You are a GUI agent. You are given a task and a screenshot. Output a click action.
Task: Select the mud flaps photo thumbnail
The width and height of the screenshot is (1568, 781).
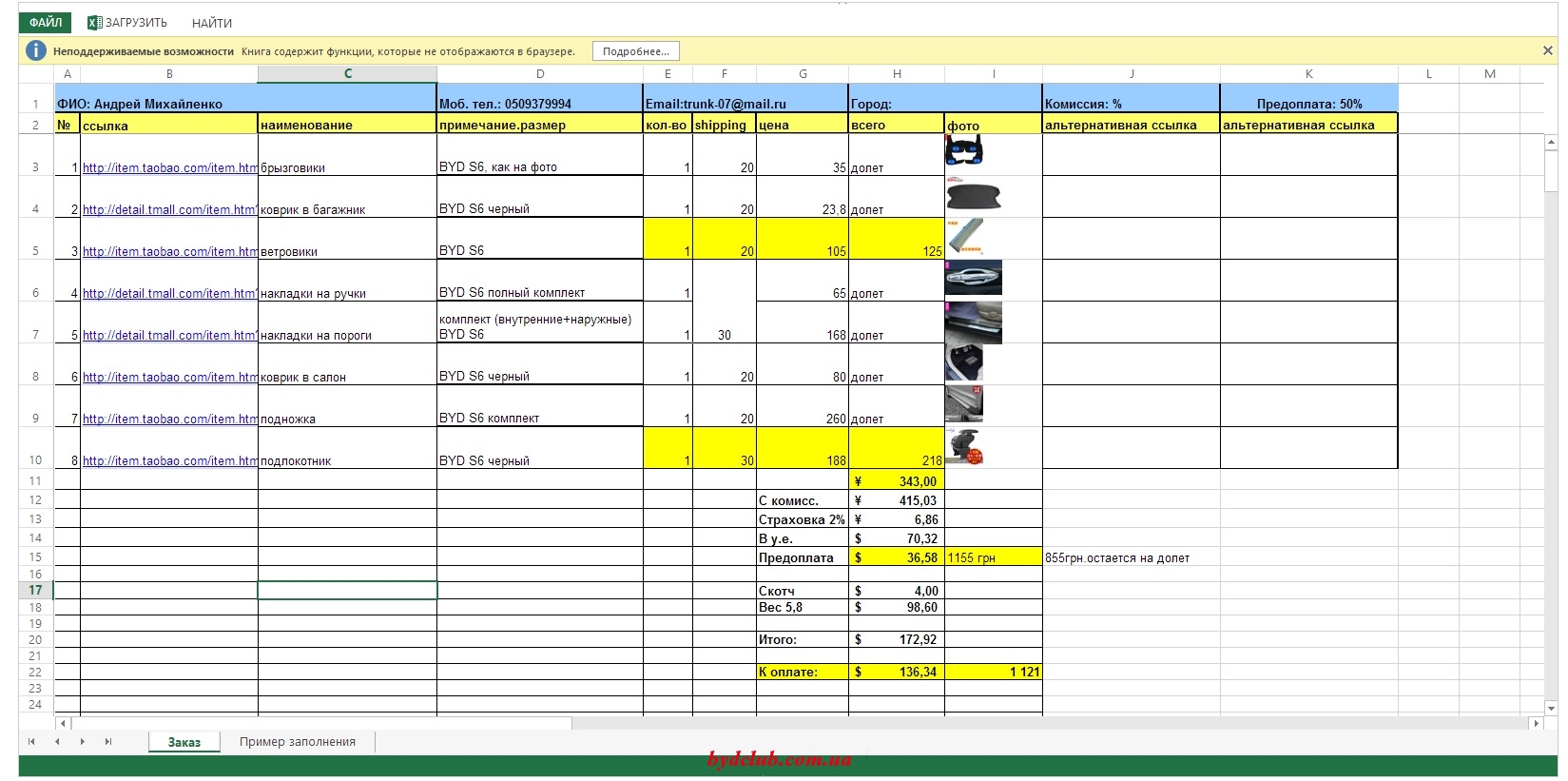click(964, 152)
